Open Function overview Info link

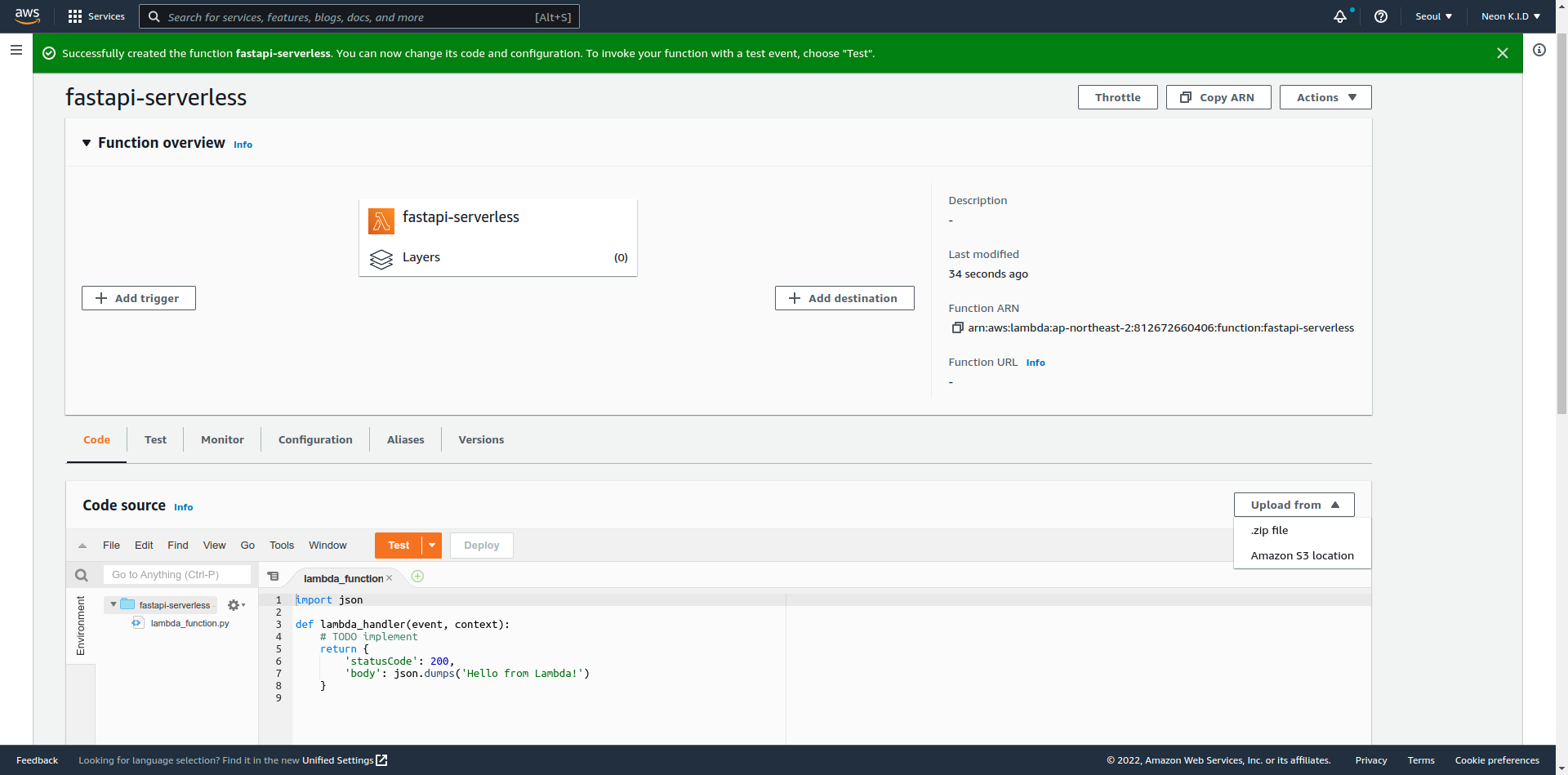[x=243, y=145]
